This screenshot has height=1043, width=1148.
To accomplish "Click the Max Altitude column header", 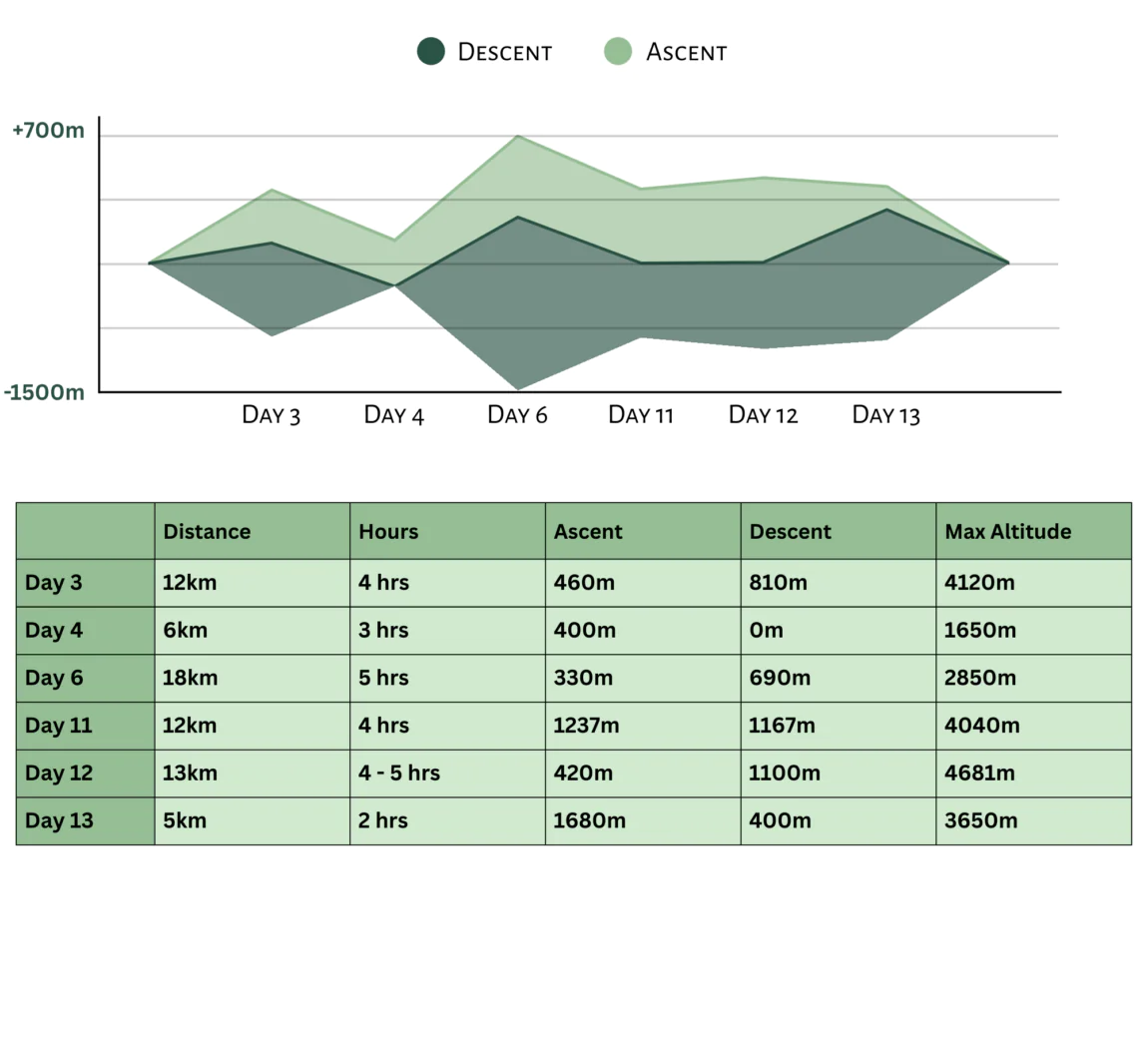I will pyautogui.click(x=1034, y=531).
